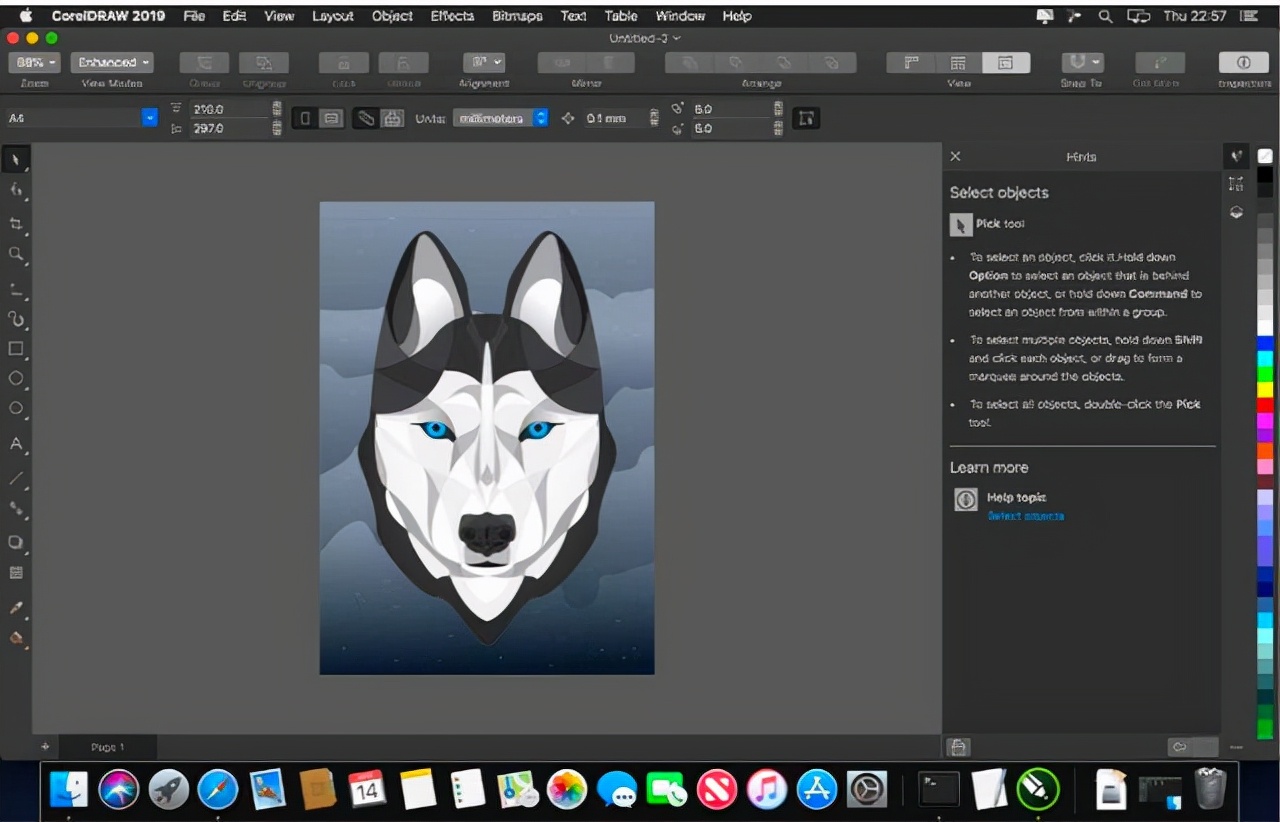
Task: Click the Inspectors toolbar button
Action: tap(1243, 63)
